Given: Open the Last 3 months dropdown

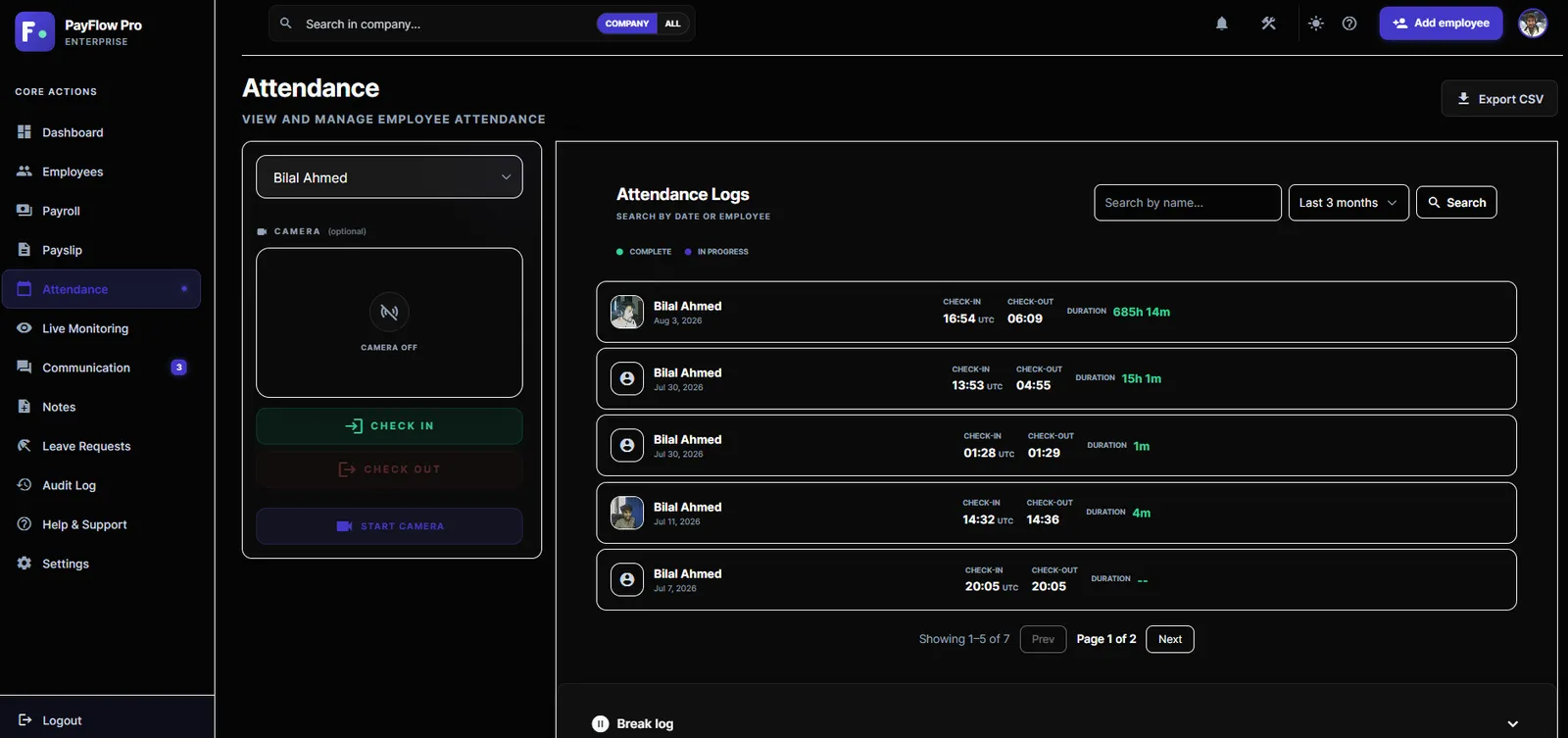Looking at the screenshot, I should point(1348,203).
